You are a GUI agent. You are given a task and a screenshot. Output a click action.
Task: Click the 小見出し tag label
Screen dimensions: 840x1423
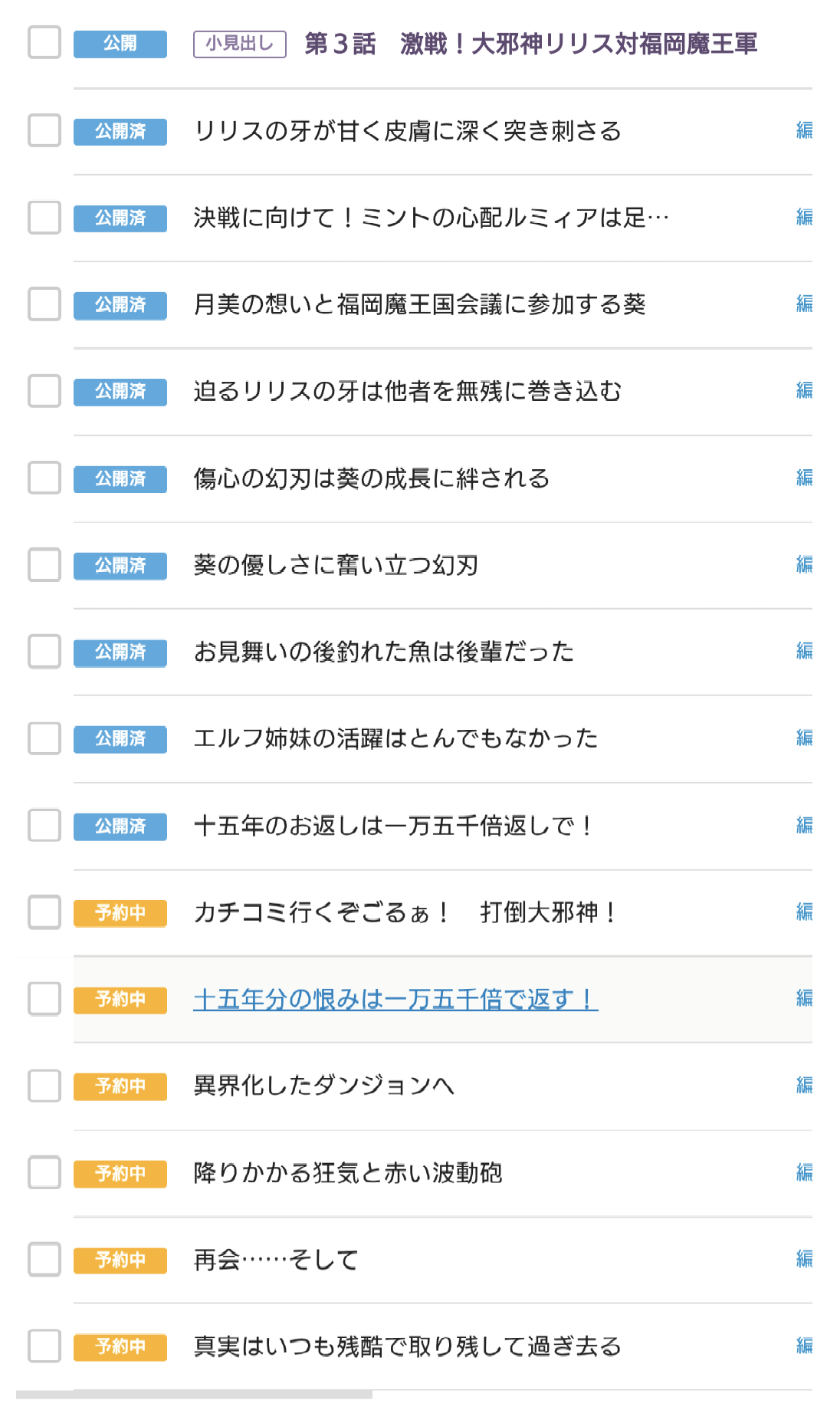[239, 44]
